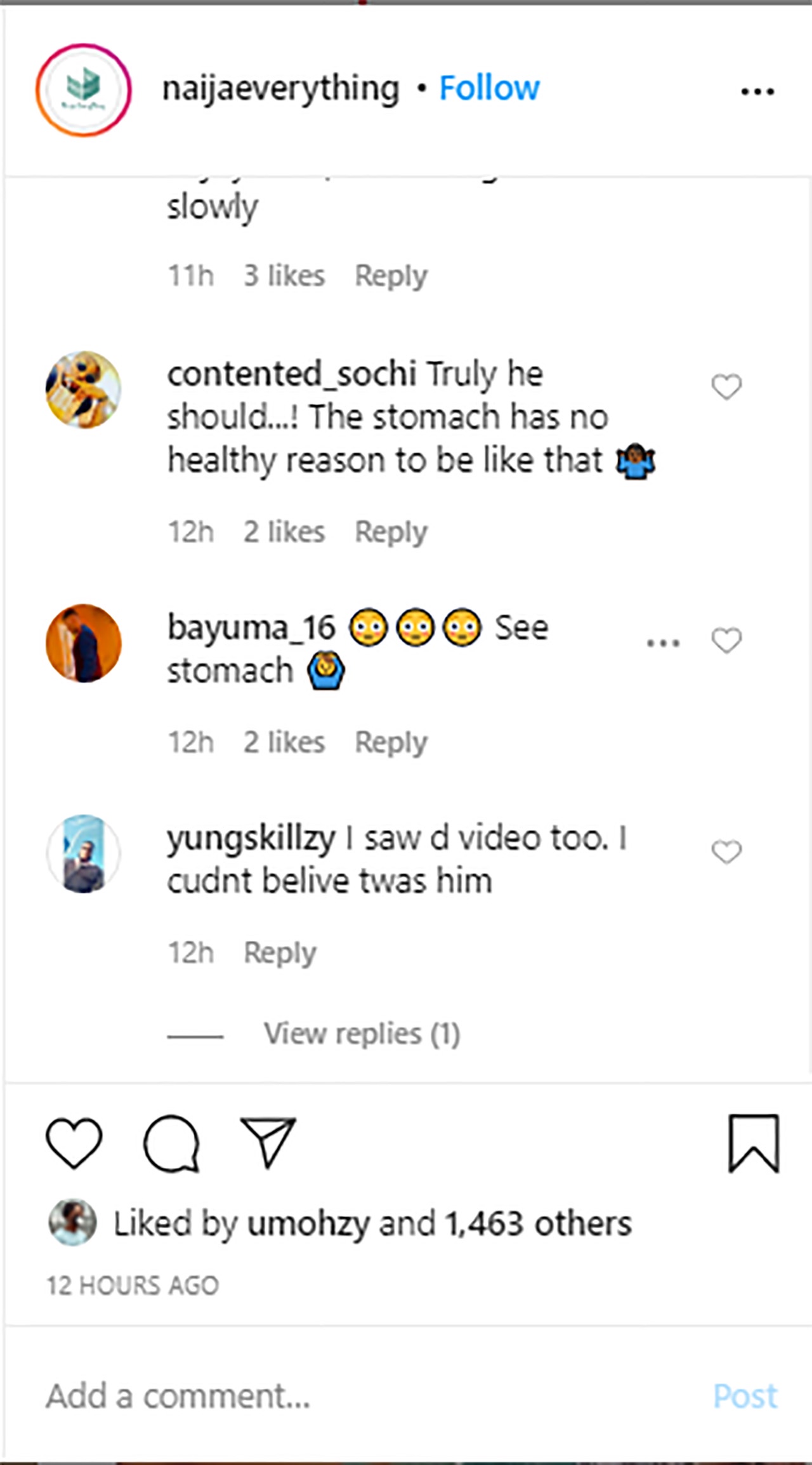Share the post with paper plane icon
This screenshot has width=812, height=1465.
[x=268, y=1143]
